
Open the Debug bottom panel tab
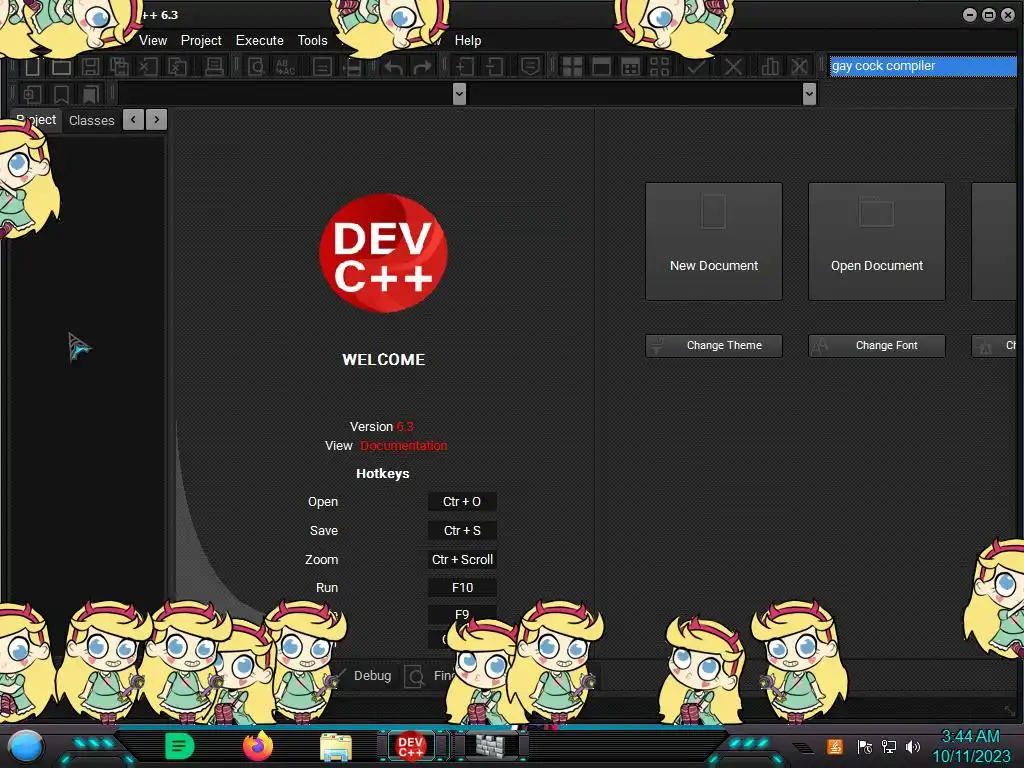point(372,676)
